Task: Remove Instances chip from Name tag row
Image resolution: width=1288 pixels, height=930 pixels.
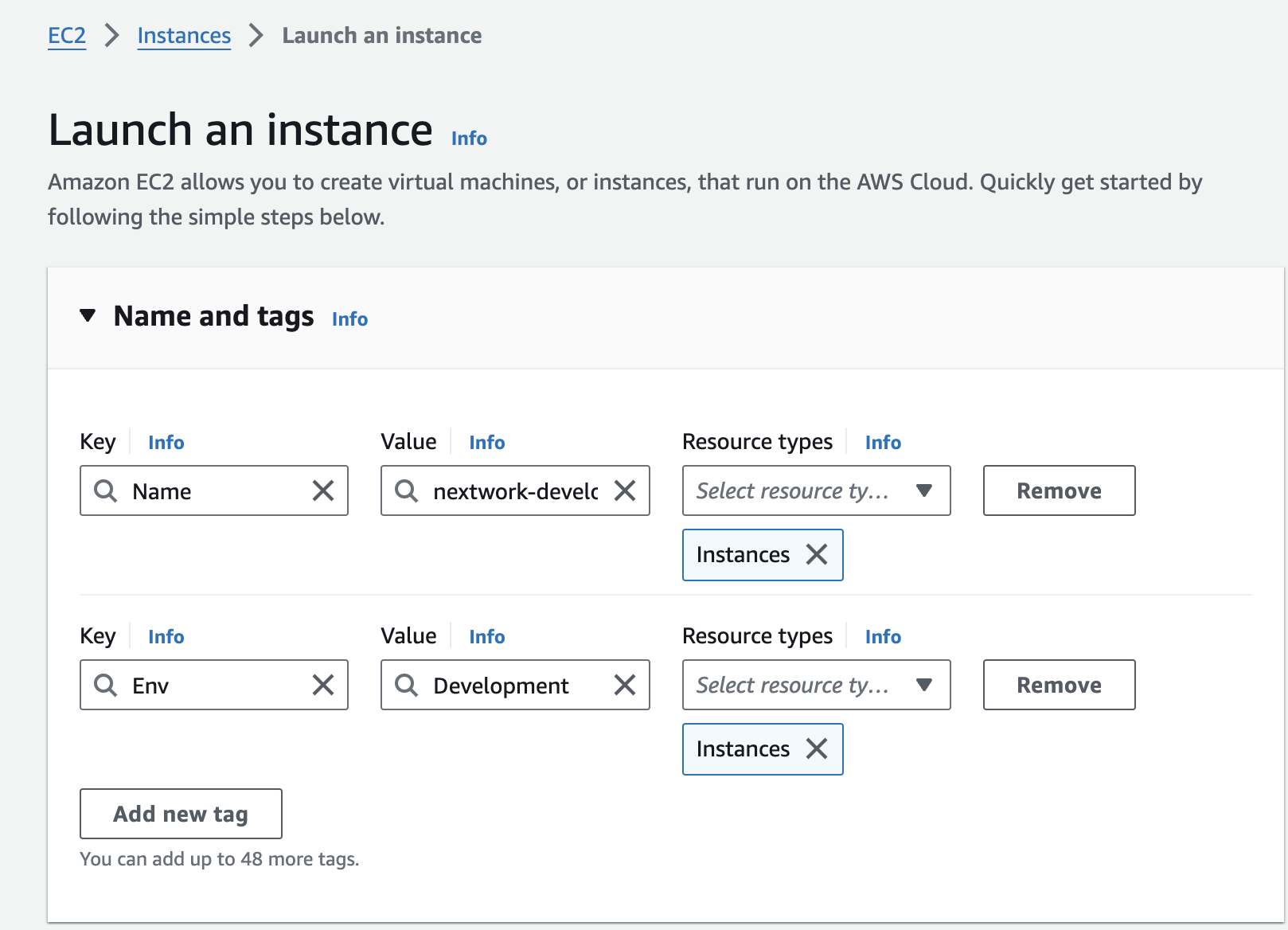Action: coord(817,554)
